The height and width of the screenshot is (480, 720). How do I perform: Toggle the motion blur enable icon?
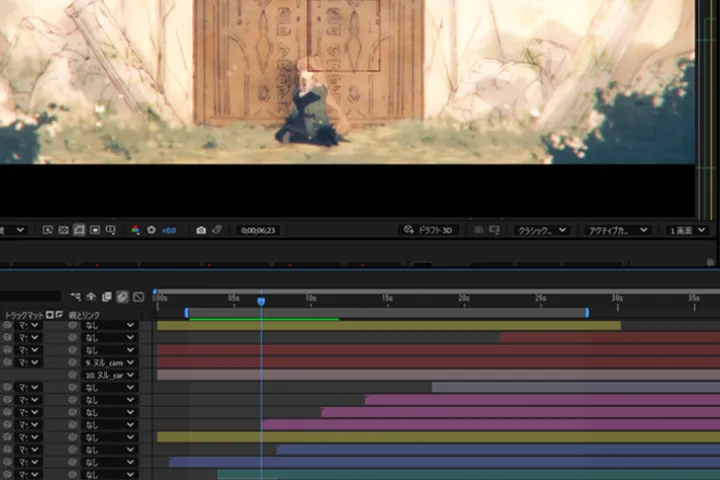(x=122, y=297)
